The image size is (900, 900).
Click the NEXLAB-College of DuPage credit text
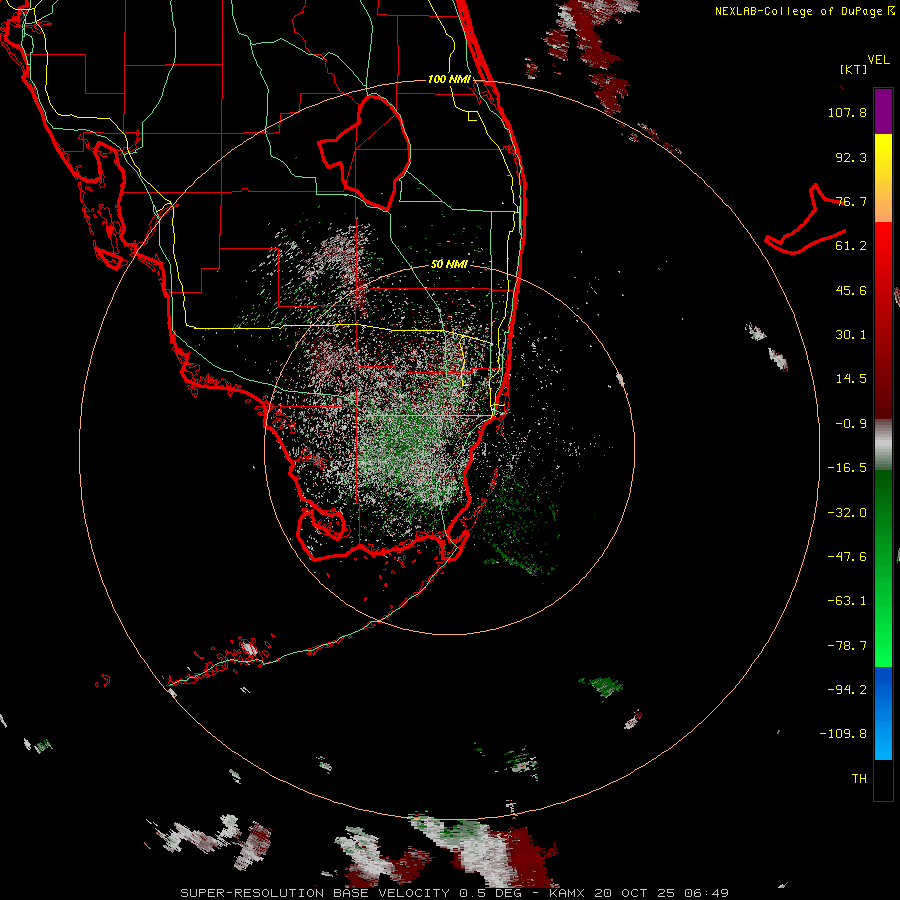point(804,11)
